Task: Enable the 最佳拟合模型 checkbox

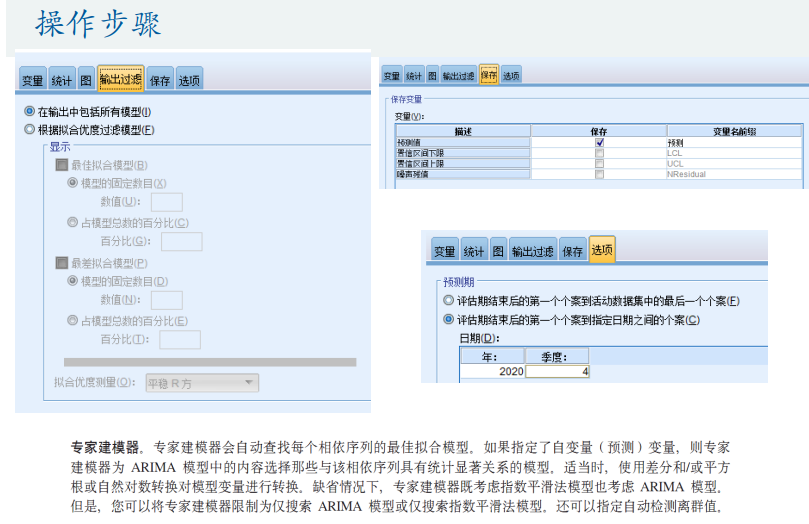Action: 62,165
